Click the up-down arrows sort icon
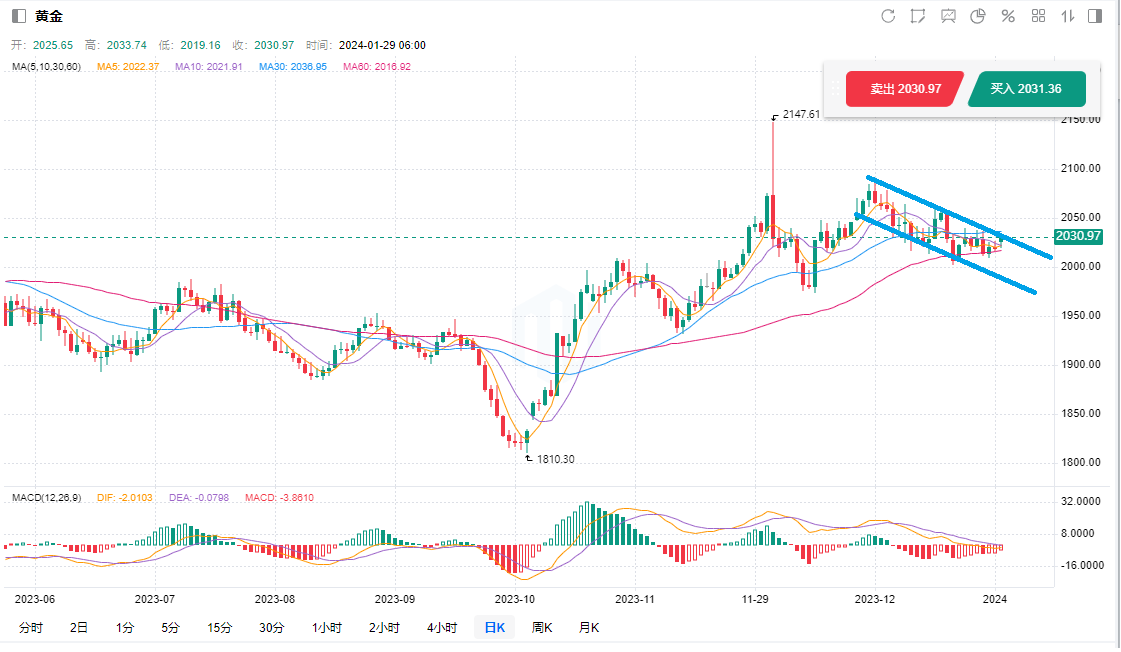Viewport: 1121px width, 652px height. point(1068,16)
